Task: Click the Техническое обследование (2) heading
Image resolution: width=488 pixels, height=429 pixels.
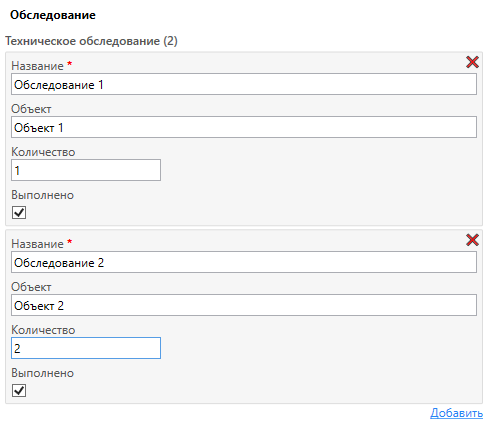Action: click(x=91, y=41)
